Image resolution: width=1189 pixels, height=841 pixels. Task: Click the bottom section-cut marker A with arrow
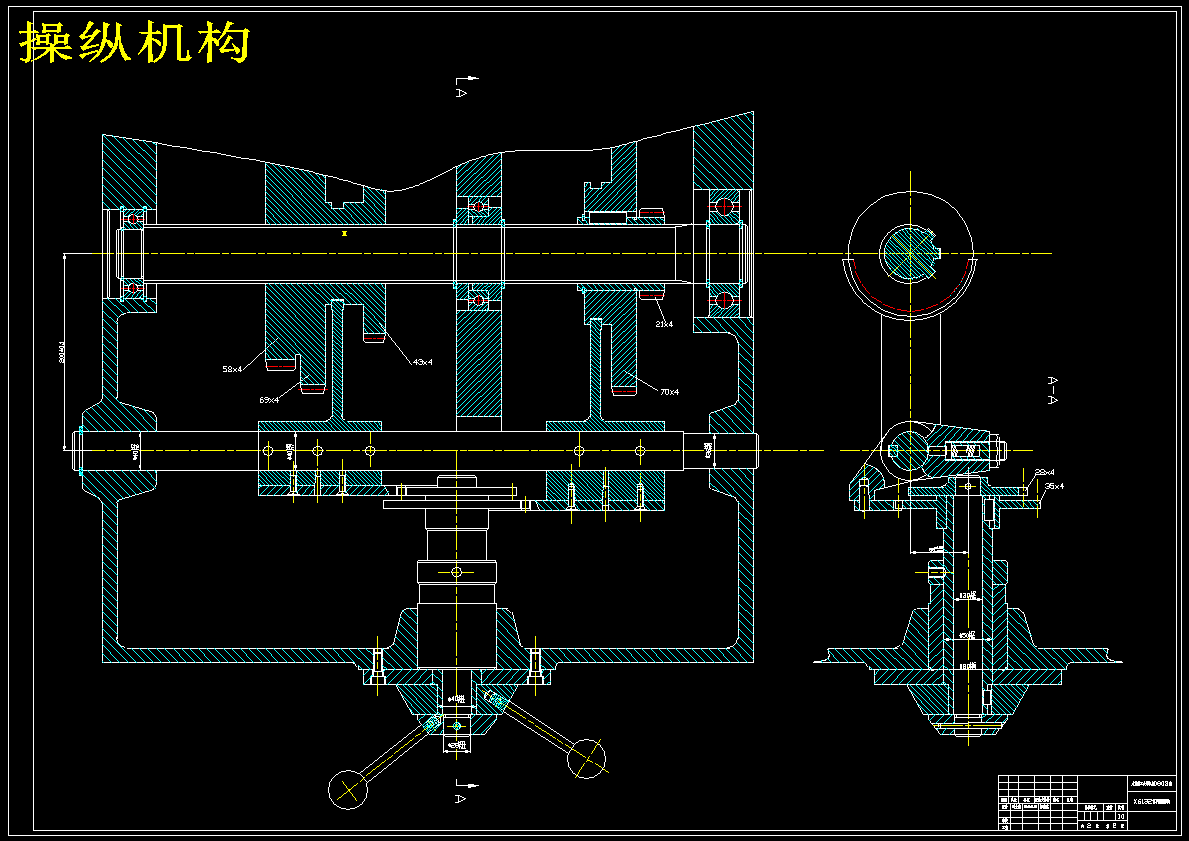click(465, 791)
